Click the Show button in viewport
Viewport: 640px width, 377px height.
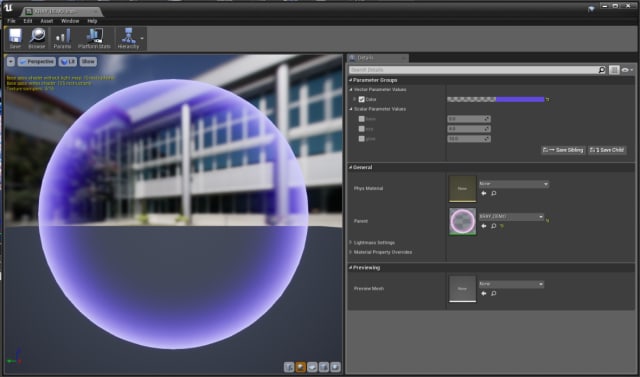coord(88,62)
